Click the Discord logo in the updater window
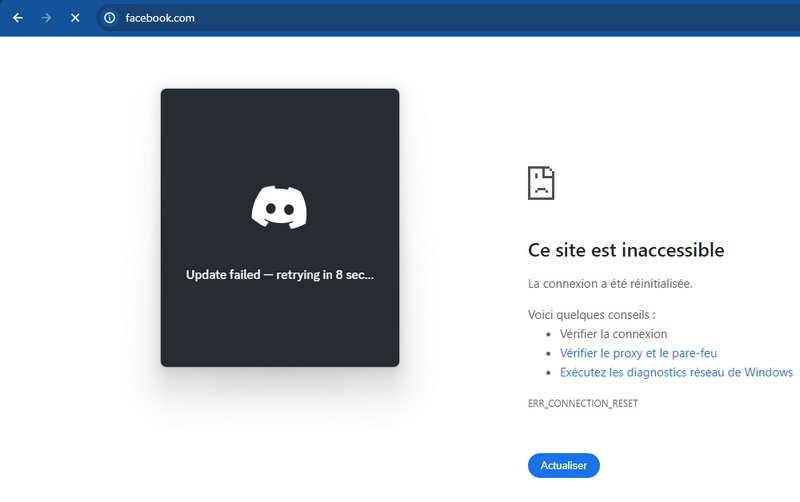Image resolution: width=800 pixels, height=502 pixels. point(279,207)
